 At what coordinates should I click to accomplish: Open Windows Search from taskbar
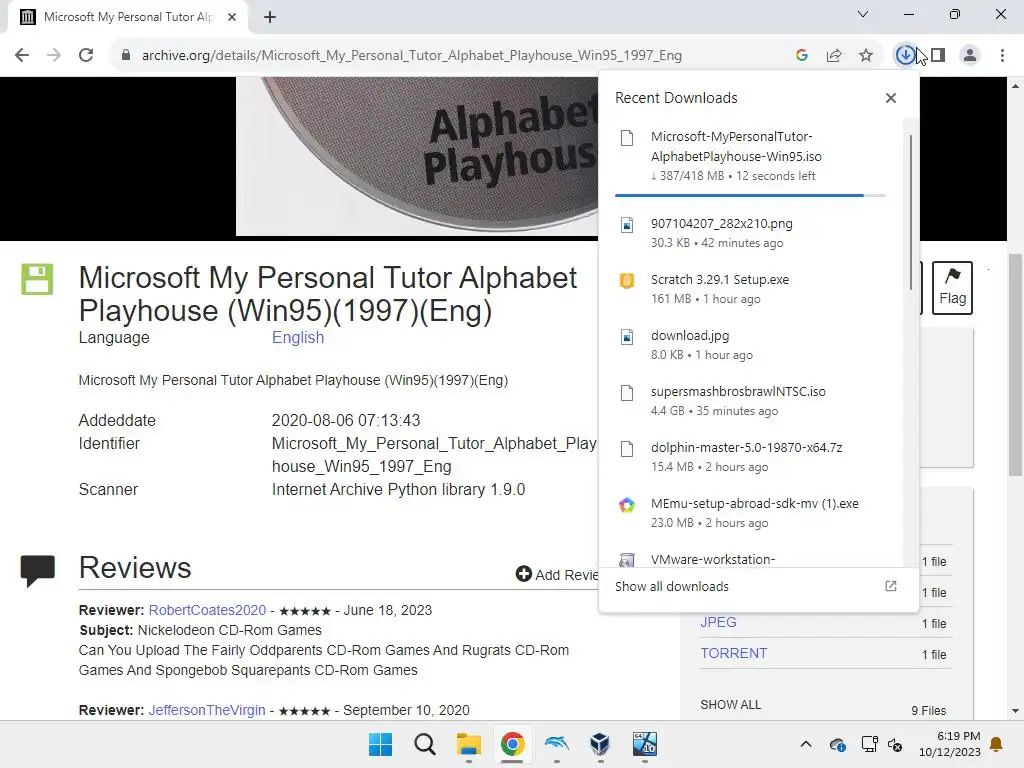424,744
